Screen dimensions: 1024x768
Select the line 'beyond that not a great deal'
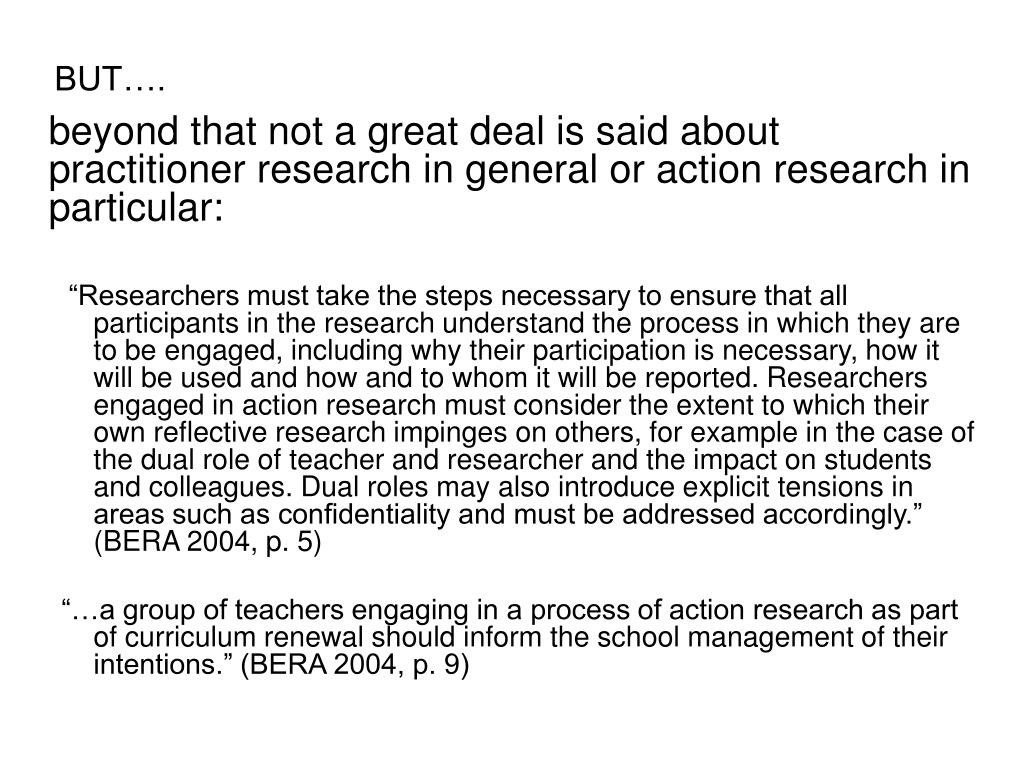[414, 132]
